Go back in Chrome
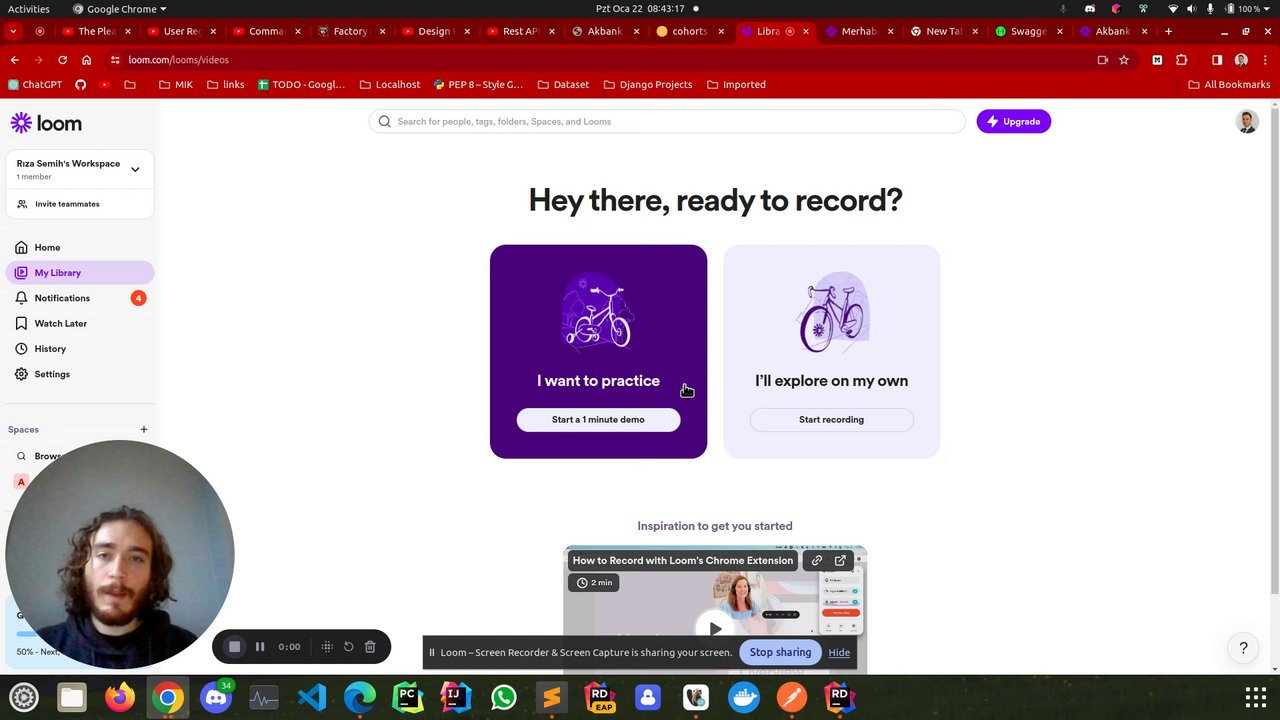 click(x=14, y=60)
